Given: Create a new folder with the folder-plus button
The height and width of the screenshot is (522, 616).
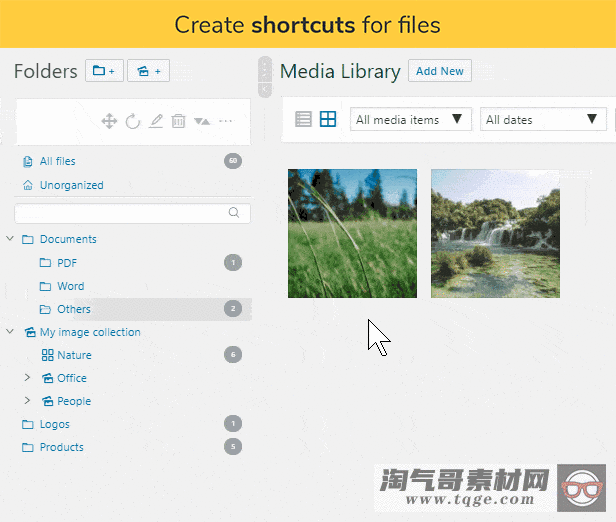Looking at the screenshot, I should [x=104, y=71].
